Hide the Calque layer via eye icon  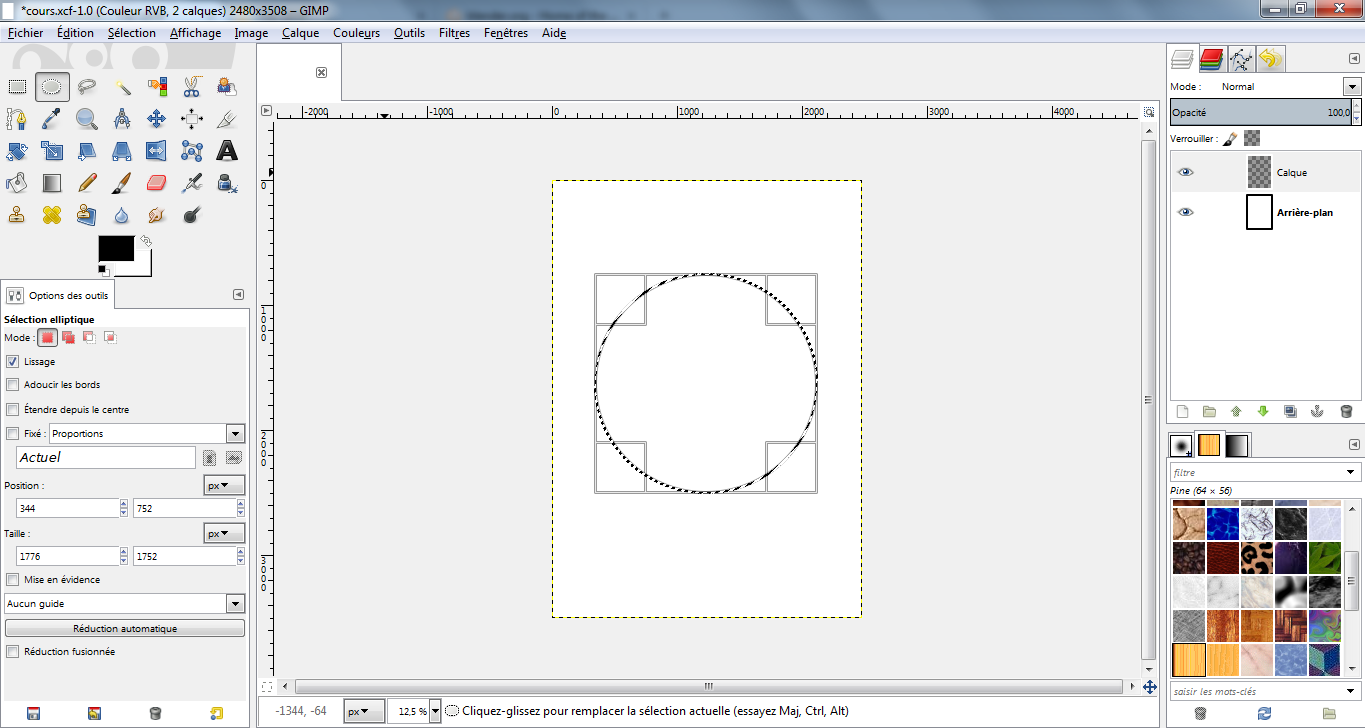click(x=1185, y=172)
